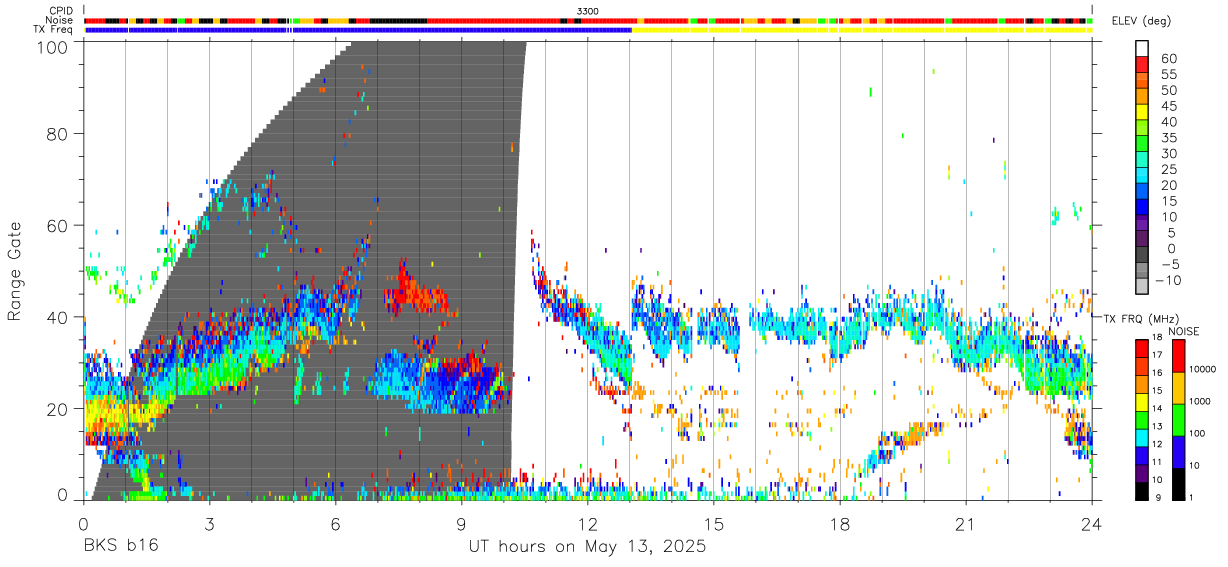
Task: Select green ELEV segment between 35 and 30
Action: (1142, 145)
